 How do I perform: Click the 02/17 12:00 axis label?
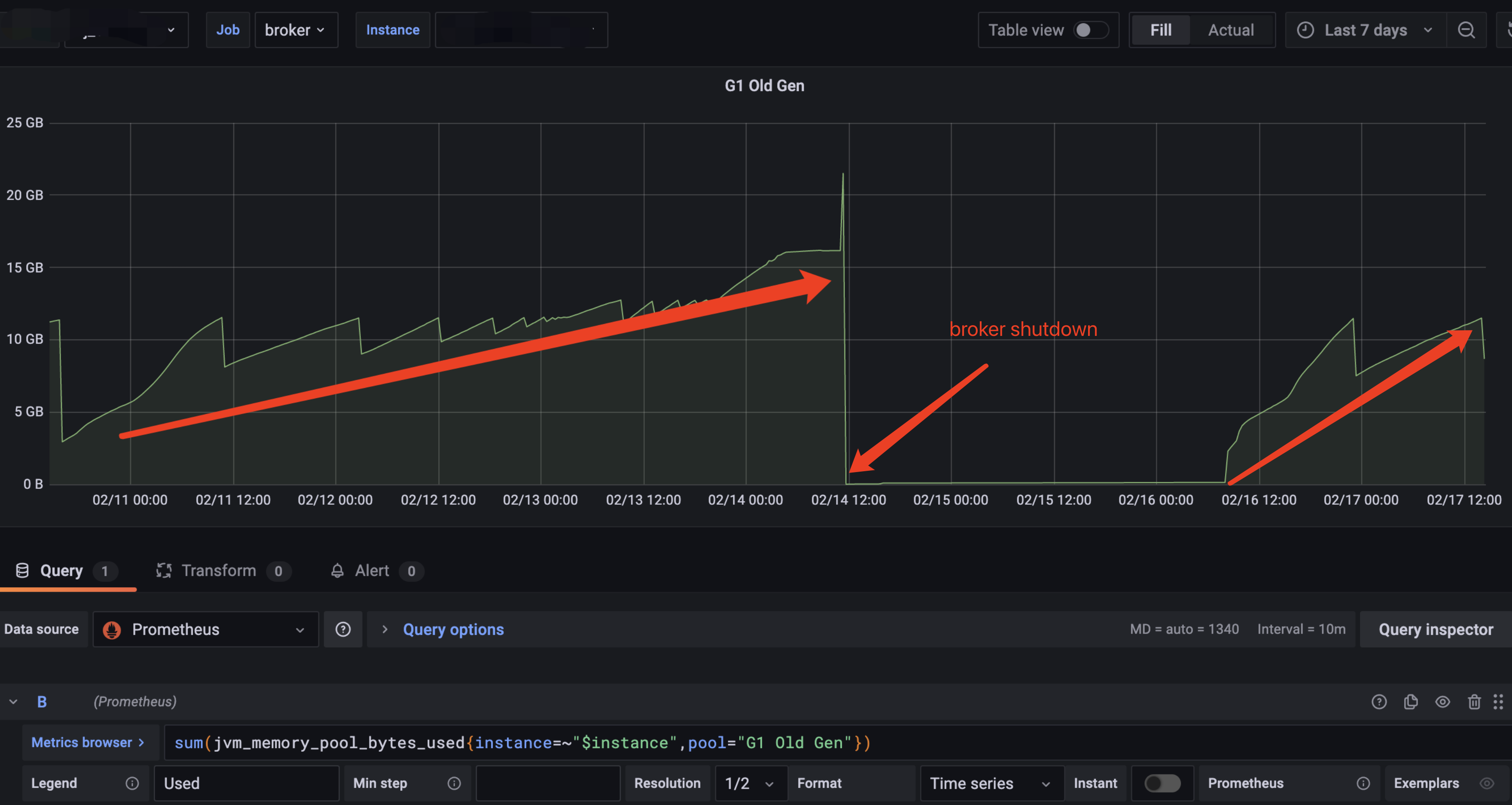[x=1464, y=500]
